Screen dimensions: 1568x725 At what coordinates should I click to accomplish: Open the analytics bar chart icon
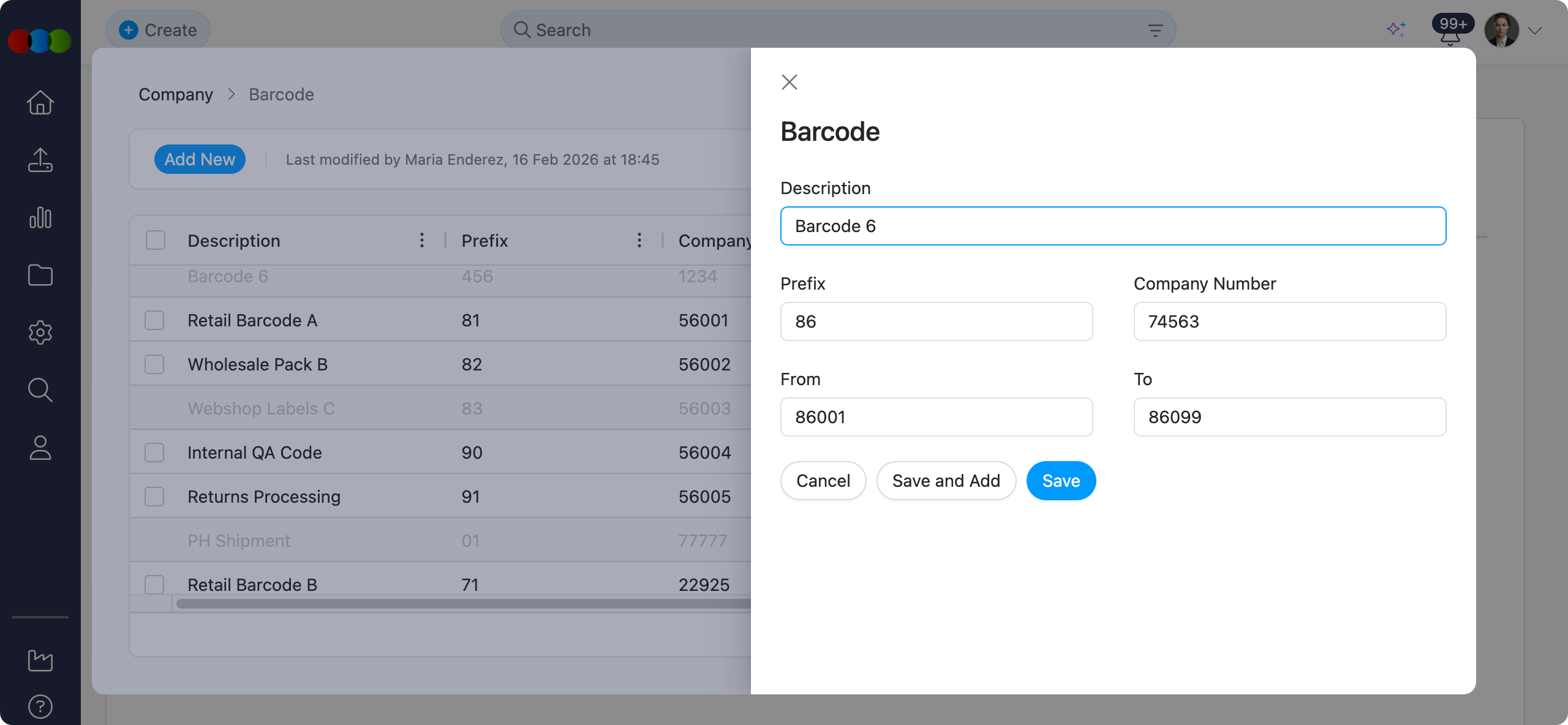(x=40, y=217)
